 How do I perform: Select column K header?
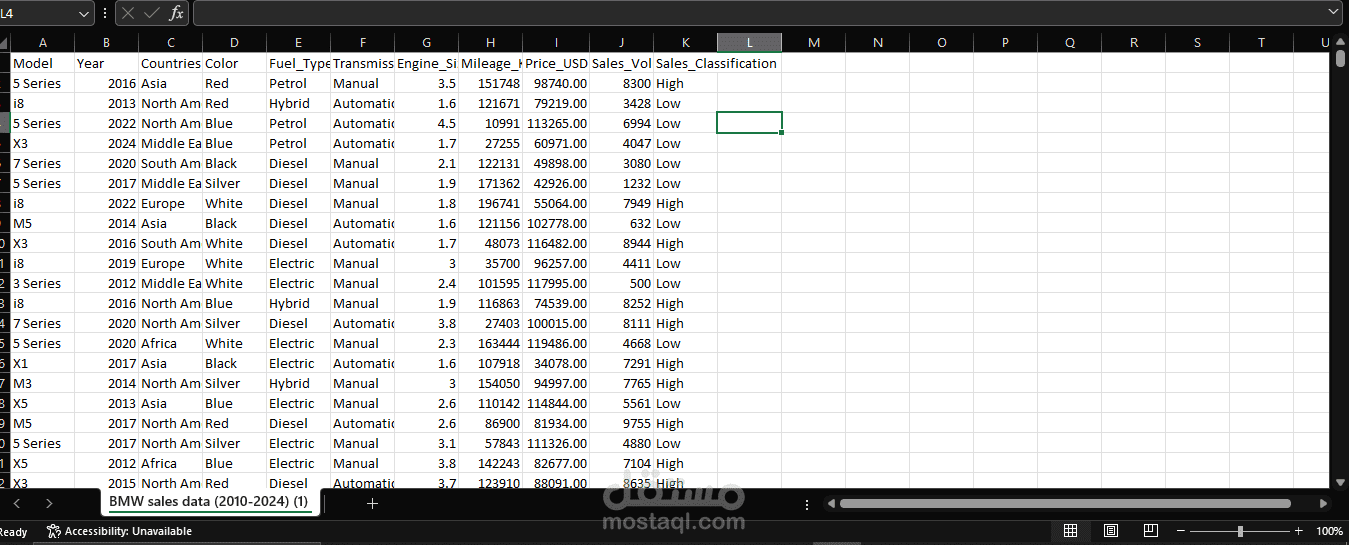685,42
